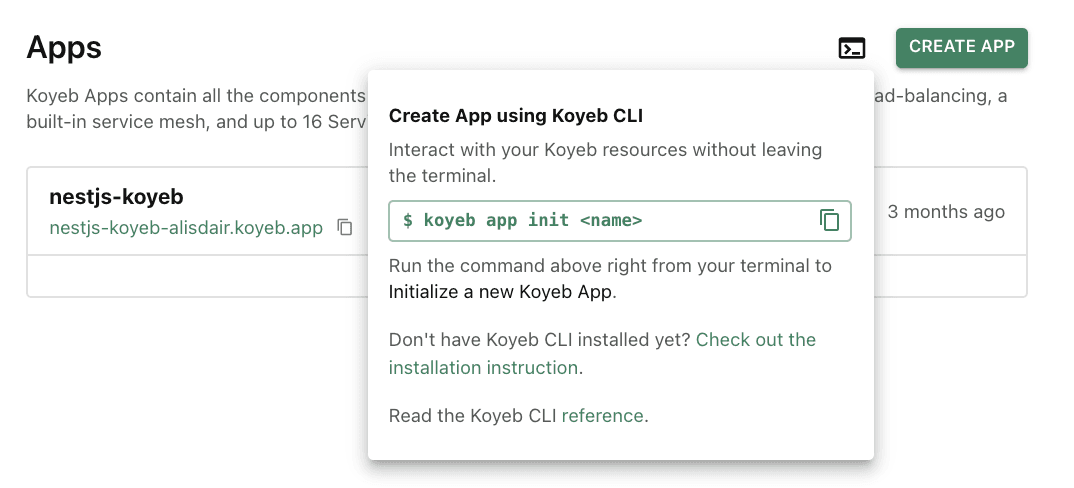Copy the koyeb app init command
Screen dimensions: 1074x488
829,221
